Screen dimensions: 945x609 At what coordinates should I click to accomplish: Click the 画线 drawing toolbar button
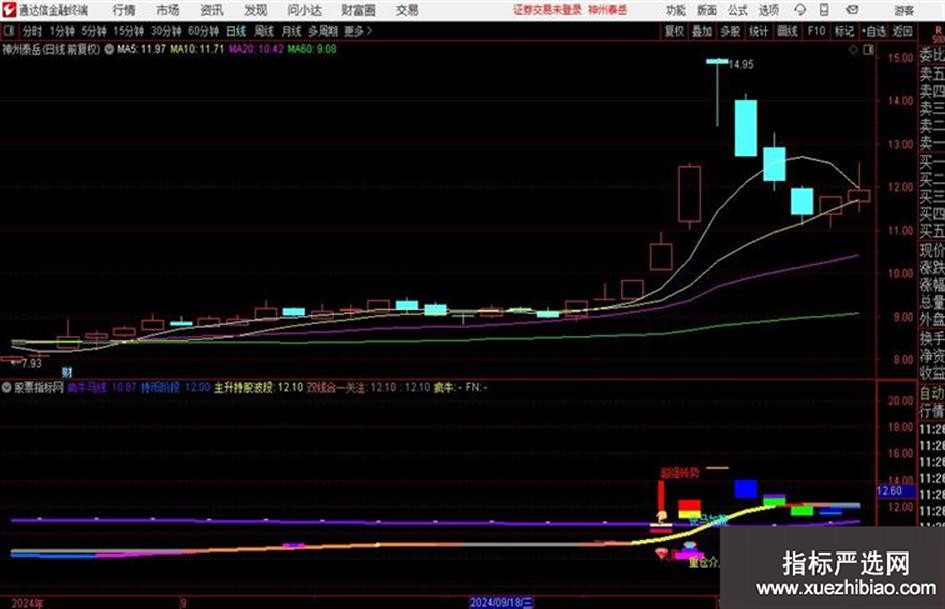788,31
